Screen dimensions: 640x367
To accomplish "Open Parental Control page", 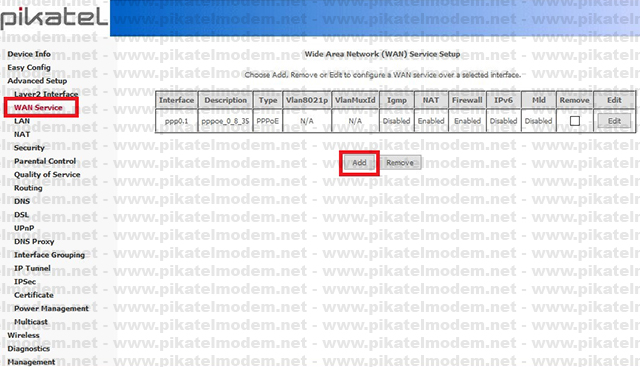I will click(x=45, y=161).
